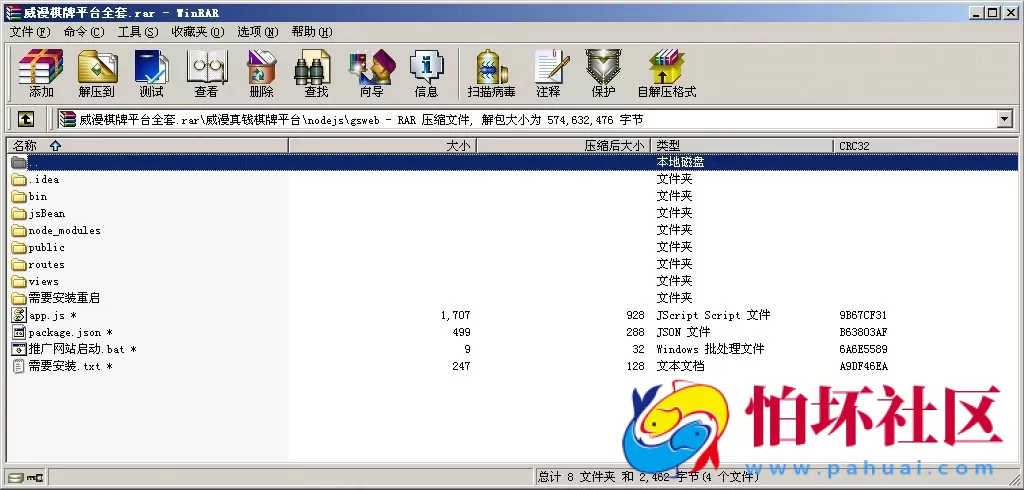Sort by Type (类型) column header

742,146
